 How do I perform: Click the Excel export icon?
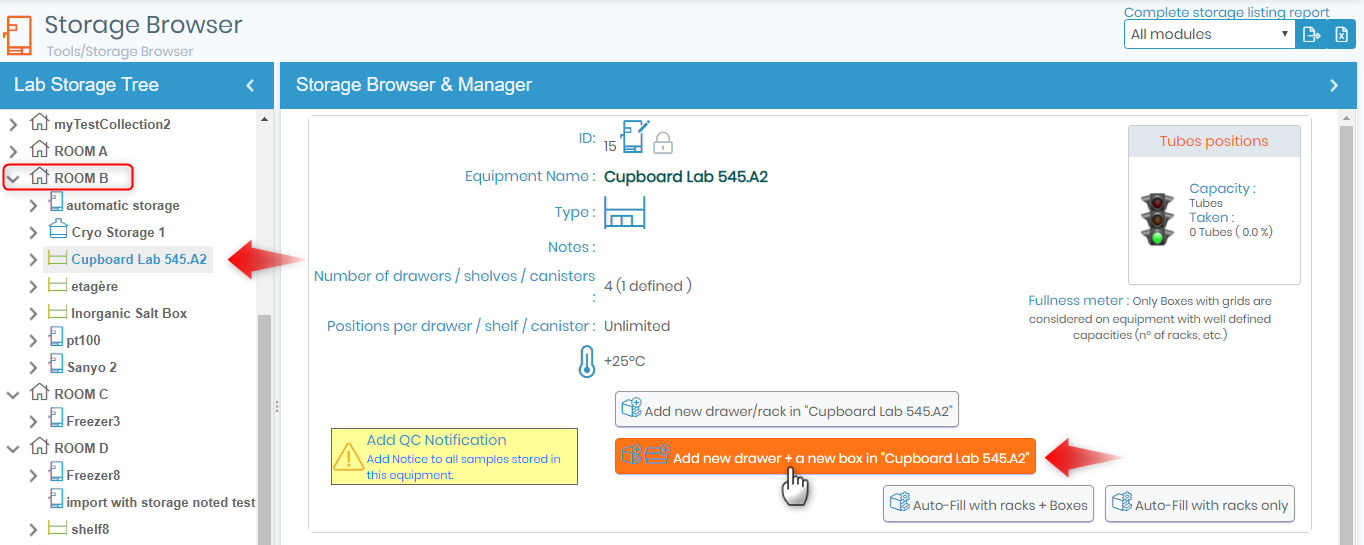[x=1341, y=34]
